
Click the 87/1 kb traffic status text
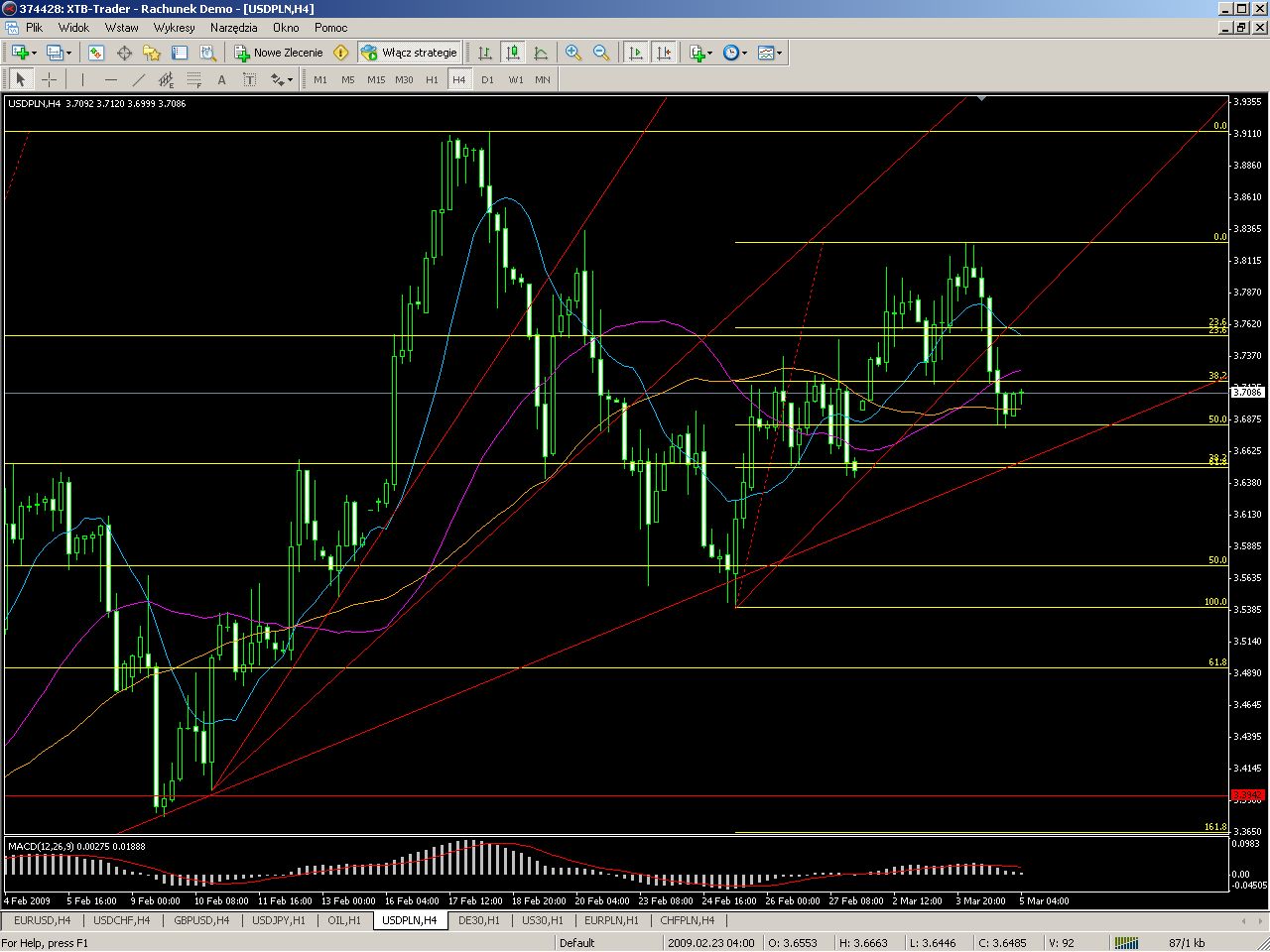[1187, 943]
